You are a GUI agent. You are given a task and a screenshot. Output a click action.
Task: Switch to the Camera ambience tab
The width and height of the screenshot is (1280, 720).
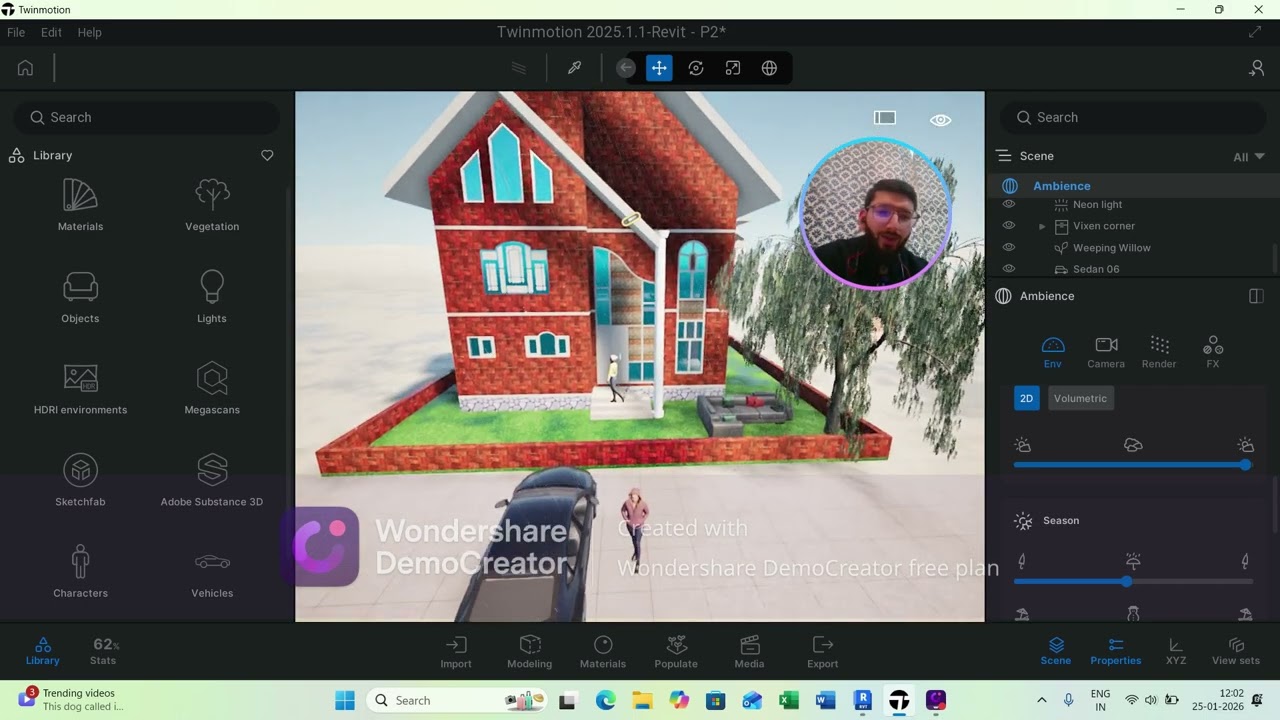(x=1106, y=352)
